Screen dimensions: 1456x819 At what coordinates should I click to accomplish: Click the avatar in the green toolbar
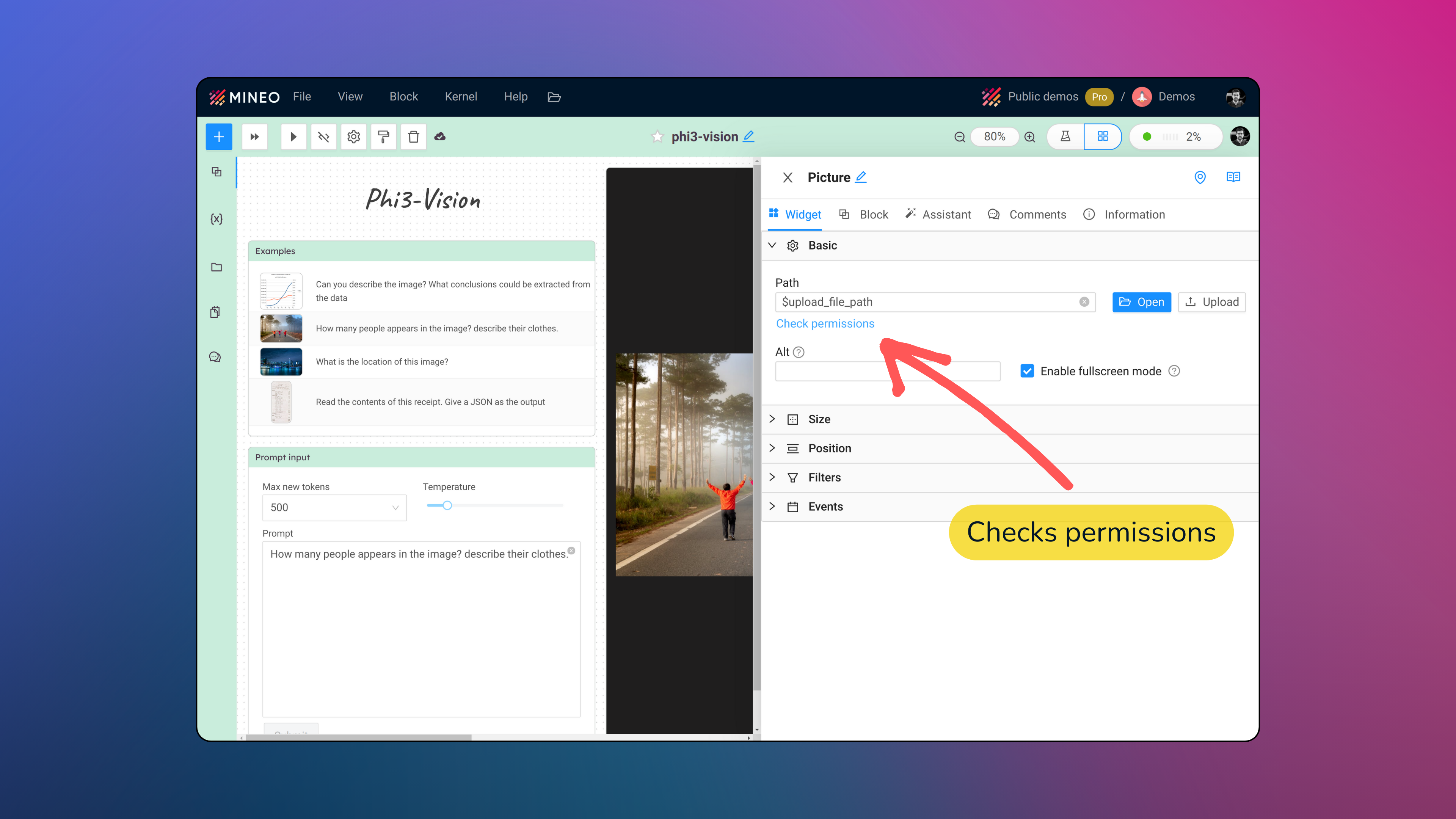(x=1240, y=136)
